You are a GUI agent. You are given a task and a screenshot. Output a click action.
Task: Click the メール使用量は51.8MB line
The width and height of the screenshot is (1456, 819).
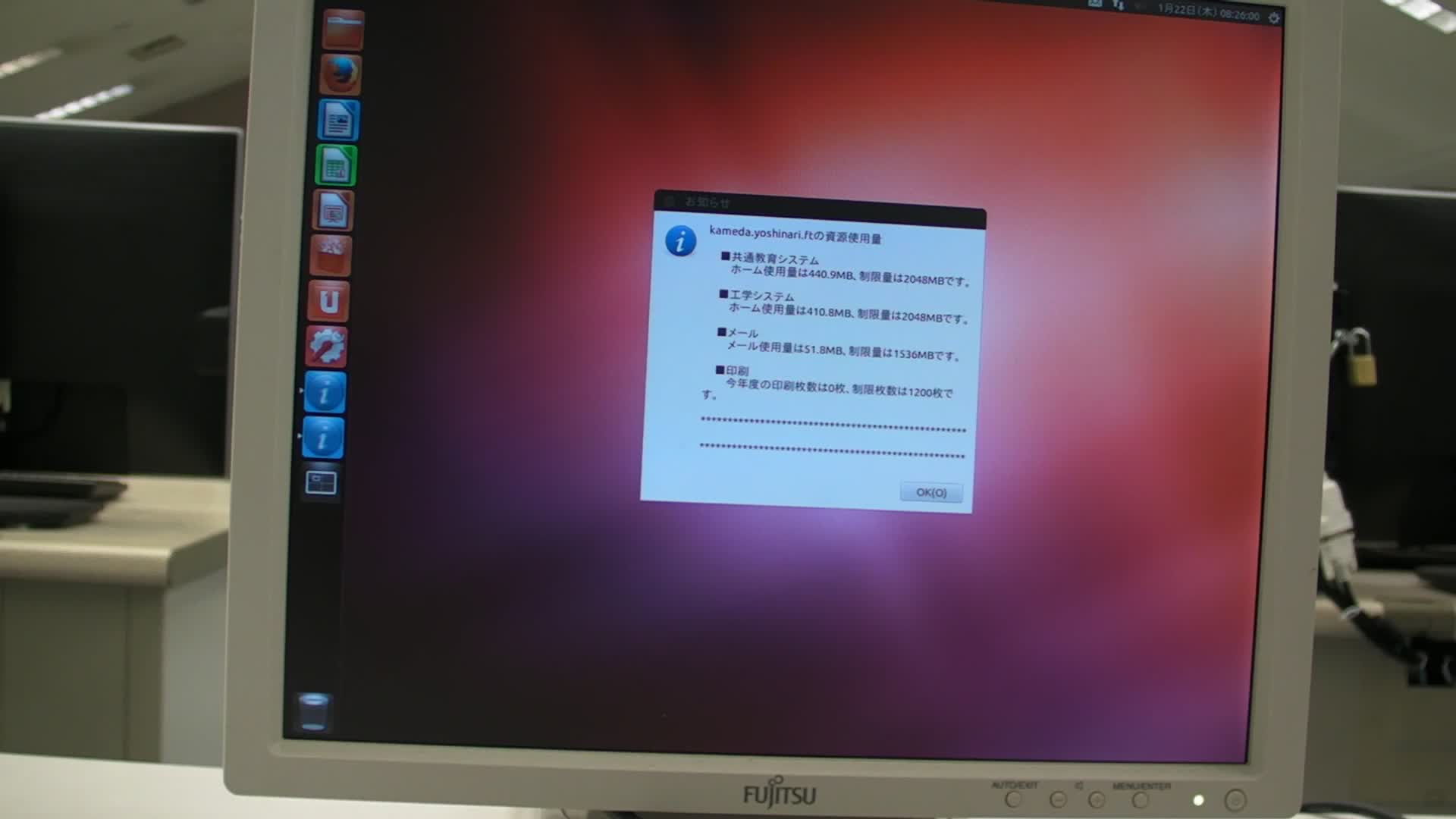pyautogui.click(x=844, y=350)
